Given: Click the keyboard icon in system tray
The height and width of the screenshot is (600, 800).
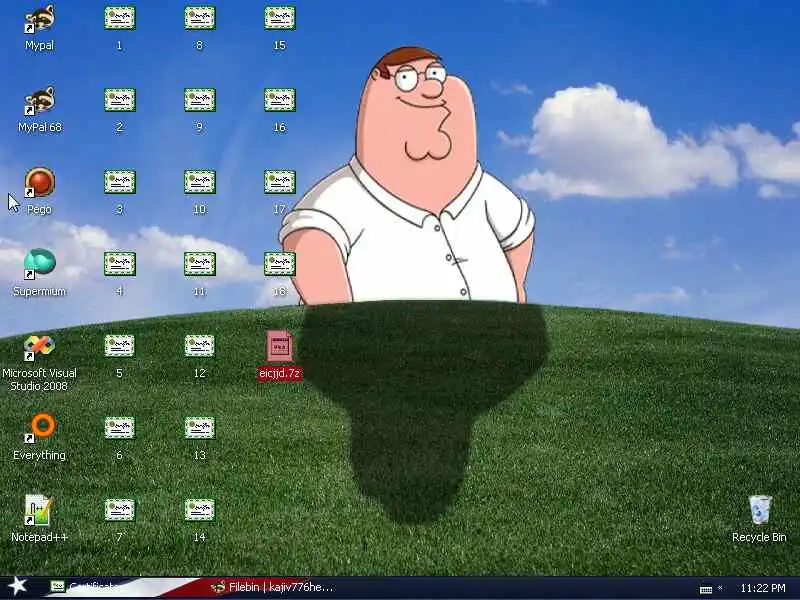Looking at the screenshot, I should click(706, 589).
